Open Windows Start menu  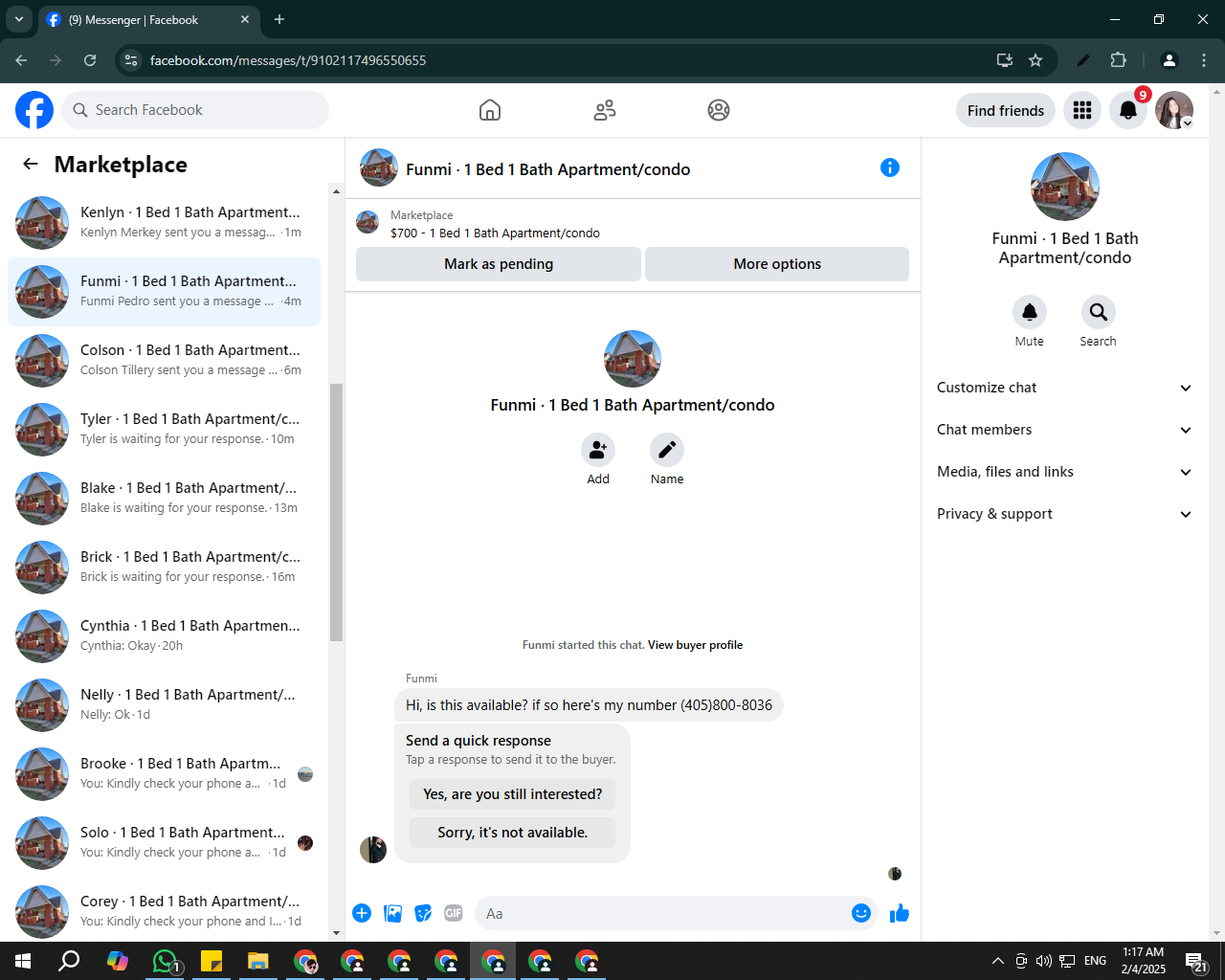click(x=23, y=961)
